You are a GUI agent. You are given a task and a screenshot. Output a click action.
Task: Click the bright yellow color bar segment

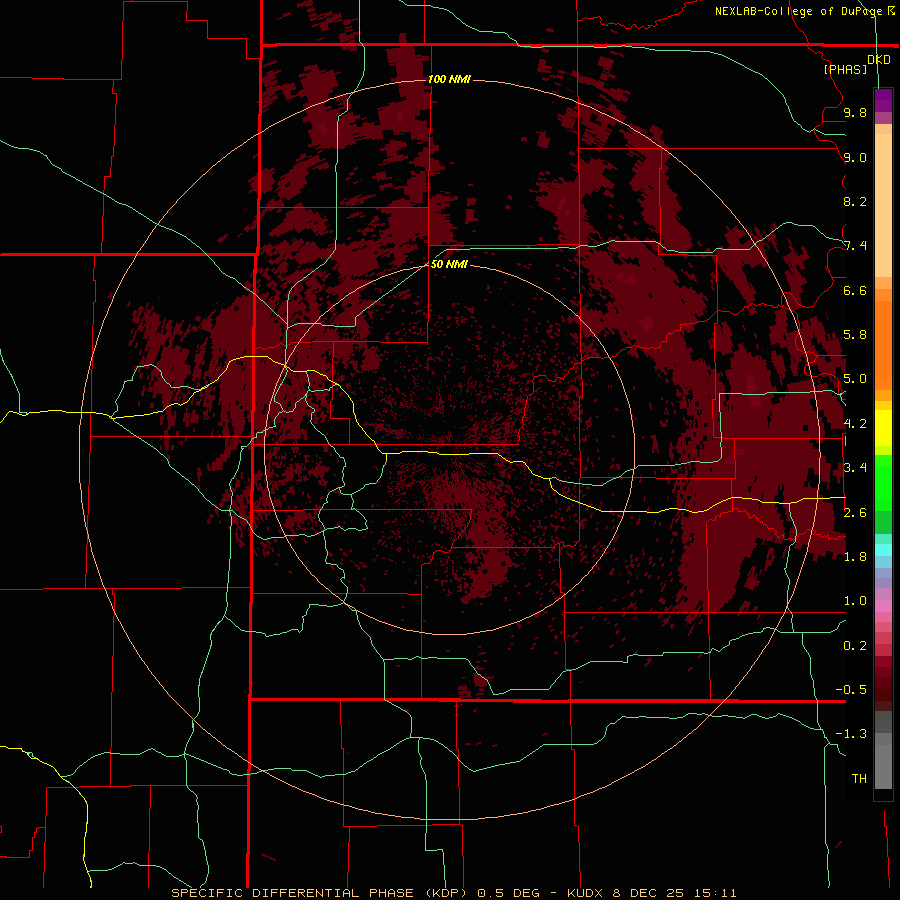[x=883, y=428]
